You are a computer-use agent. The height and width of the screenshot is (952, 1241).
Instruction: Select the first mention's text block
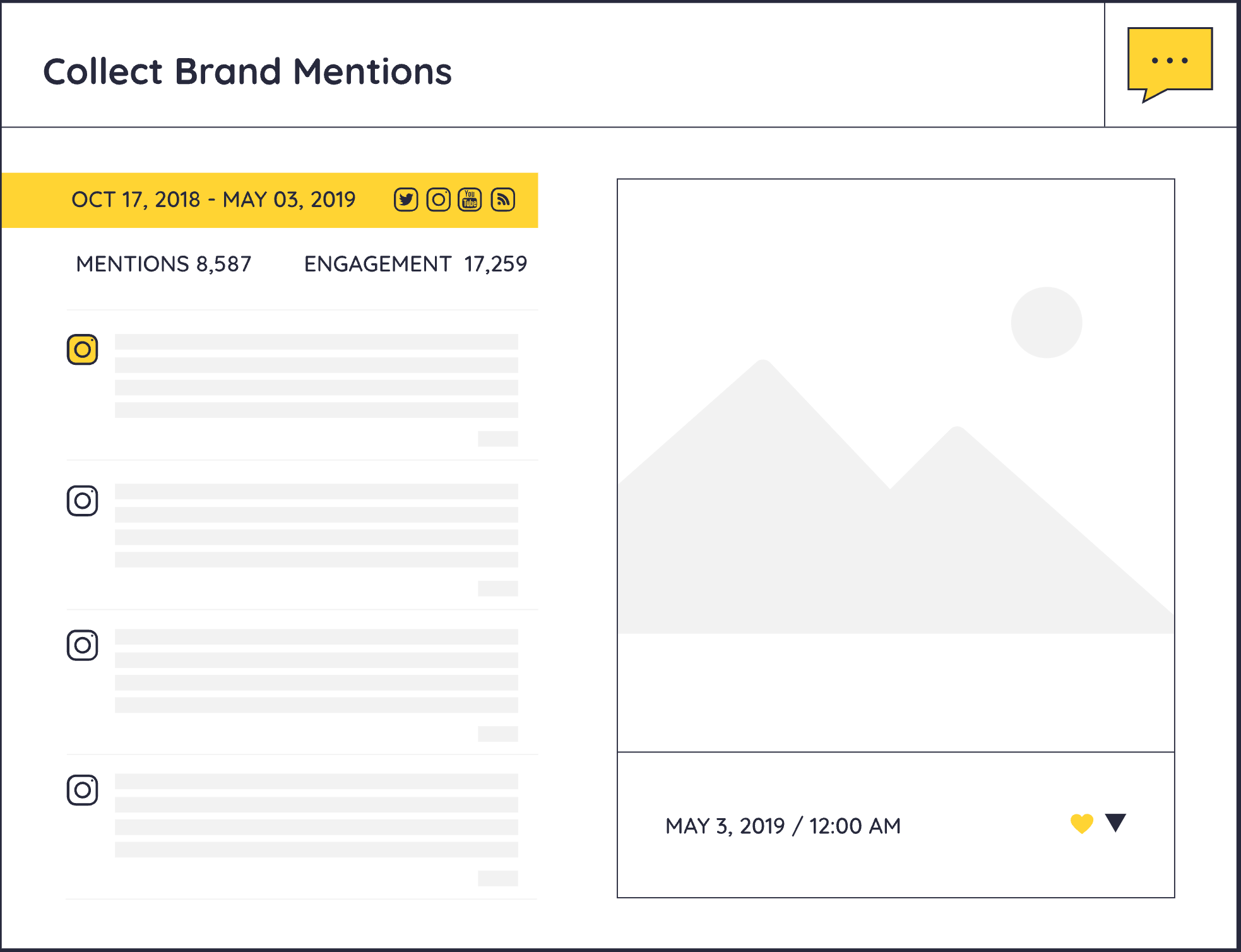pyautogui.click(x=316, y=376)
